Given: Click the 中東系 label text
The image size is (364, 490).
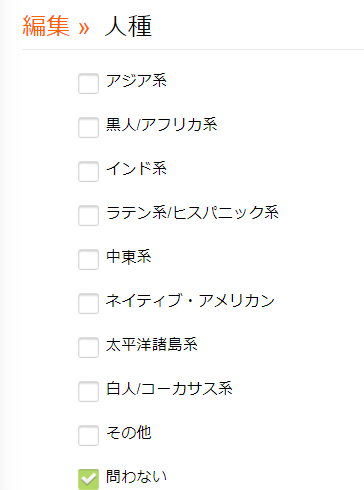Looking at the screenshot, I should click(129, 257).
